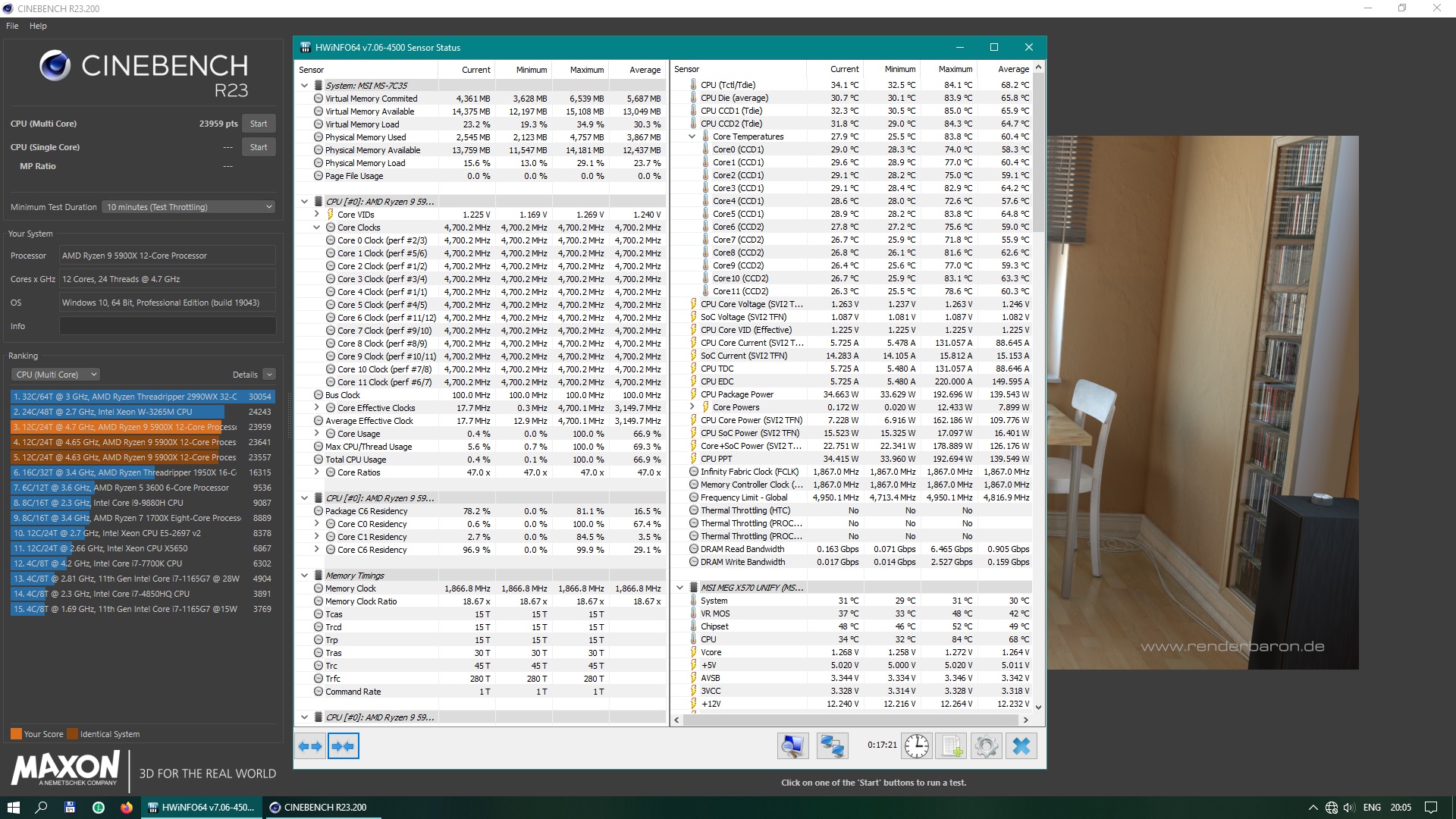
Task: Click the Info text field
Action: (x=168, y=326)
